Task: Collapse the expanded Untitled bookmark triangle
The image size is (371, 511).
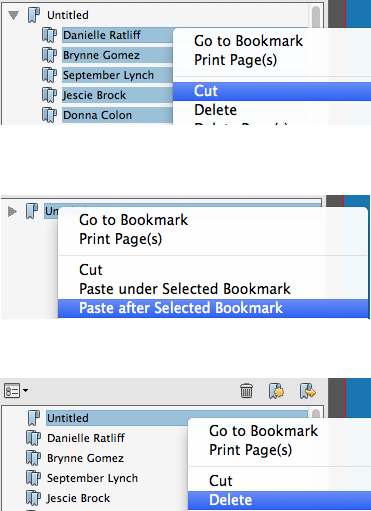Action: coord(13,15)
